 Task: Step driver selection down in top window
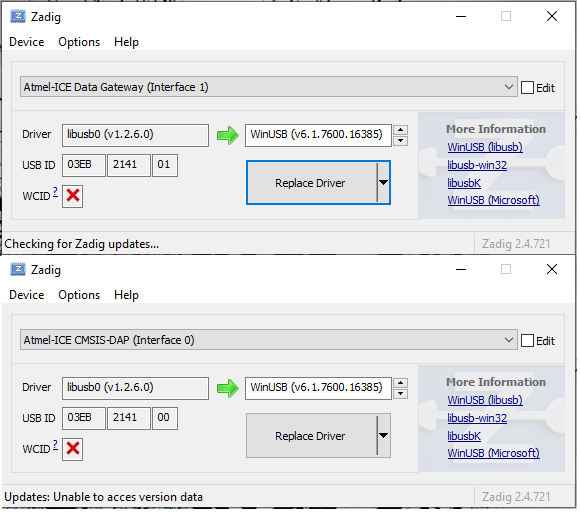tap(401, 141)
